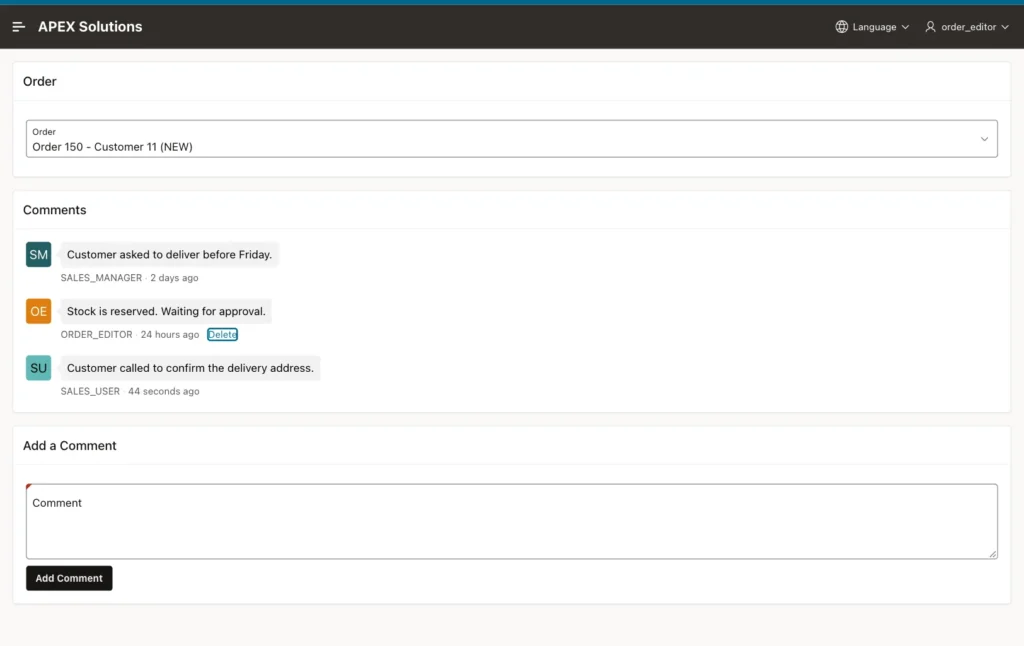Click the ORDER_EDITOR author name
1024x646 pixels.
[x=97, y=334]
